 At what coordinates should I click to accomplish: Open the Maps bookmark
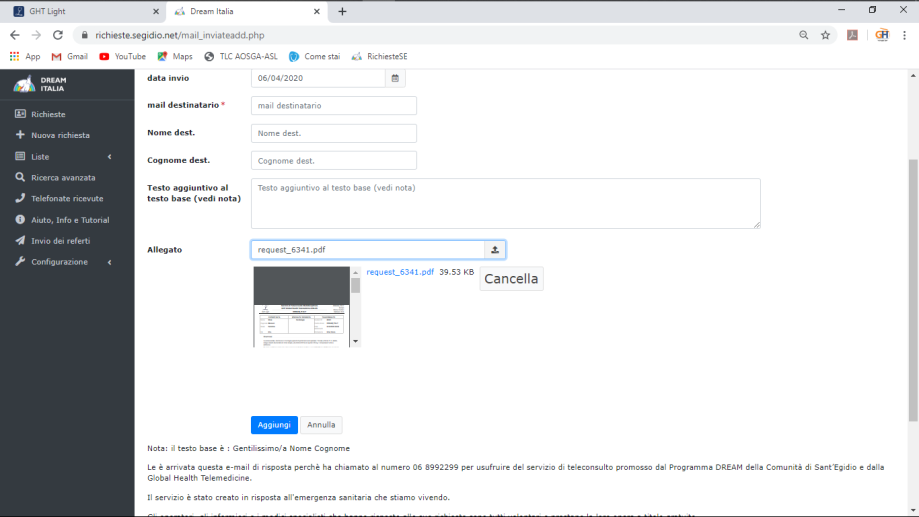coord(175,57)
